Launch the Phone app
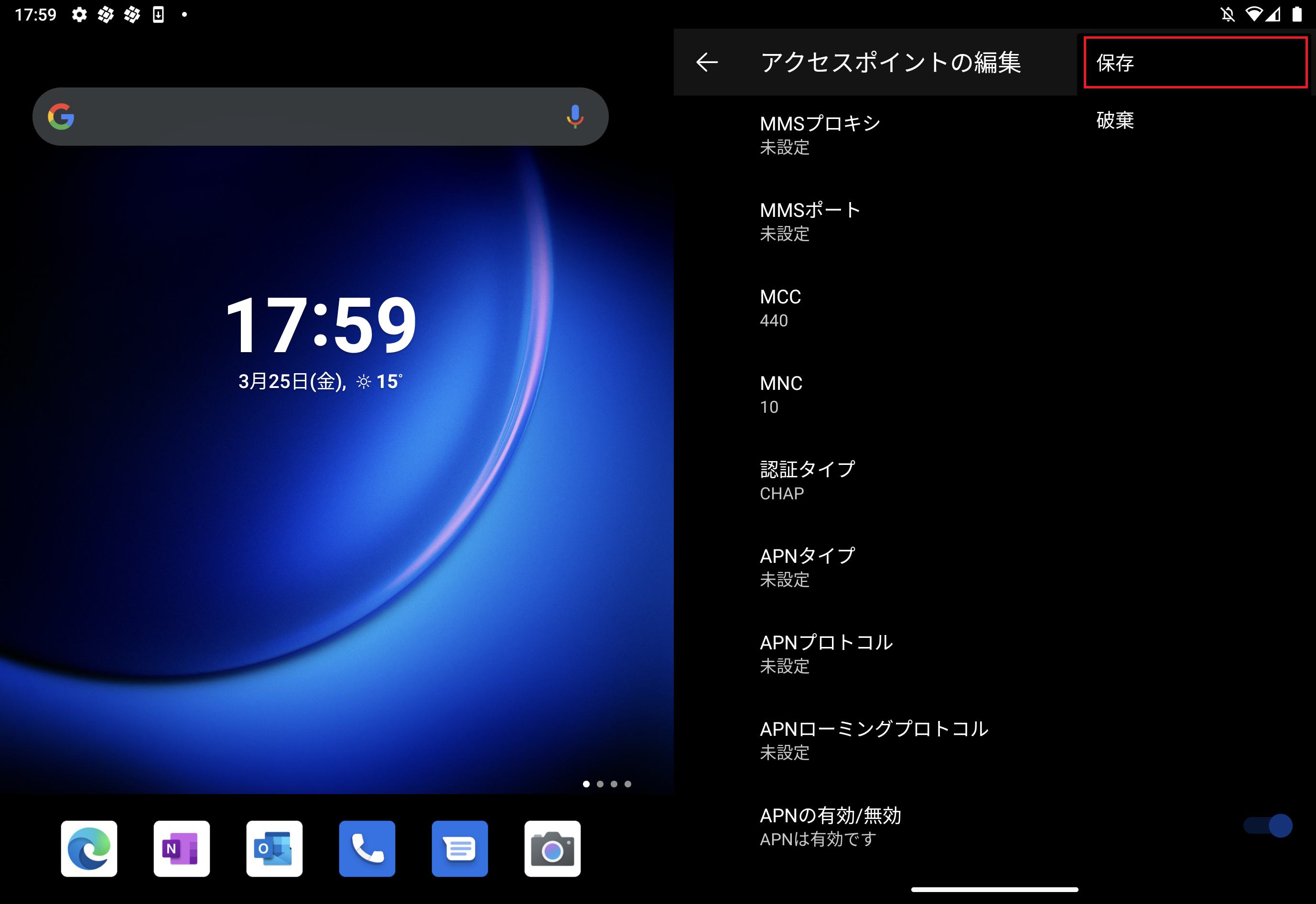1316x904 pixels. (367, 849)
